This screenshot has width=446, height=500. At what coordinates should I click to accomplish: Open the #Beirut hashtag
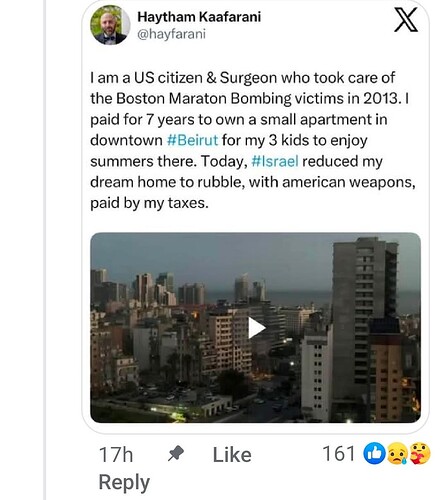coord(192,140)
